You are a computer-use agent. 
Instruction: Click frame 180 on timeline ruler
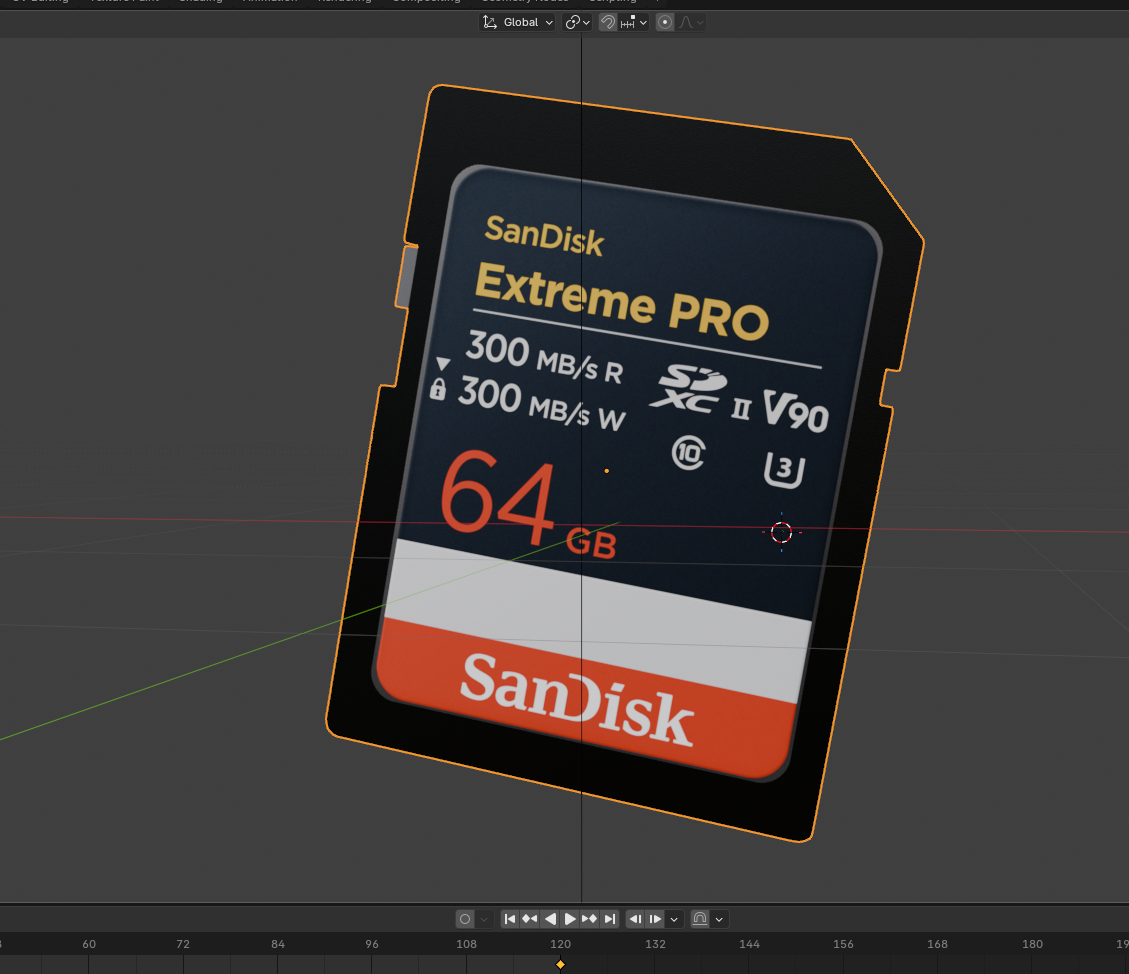click(1033, 944)
